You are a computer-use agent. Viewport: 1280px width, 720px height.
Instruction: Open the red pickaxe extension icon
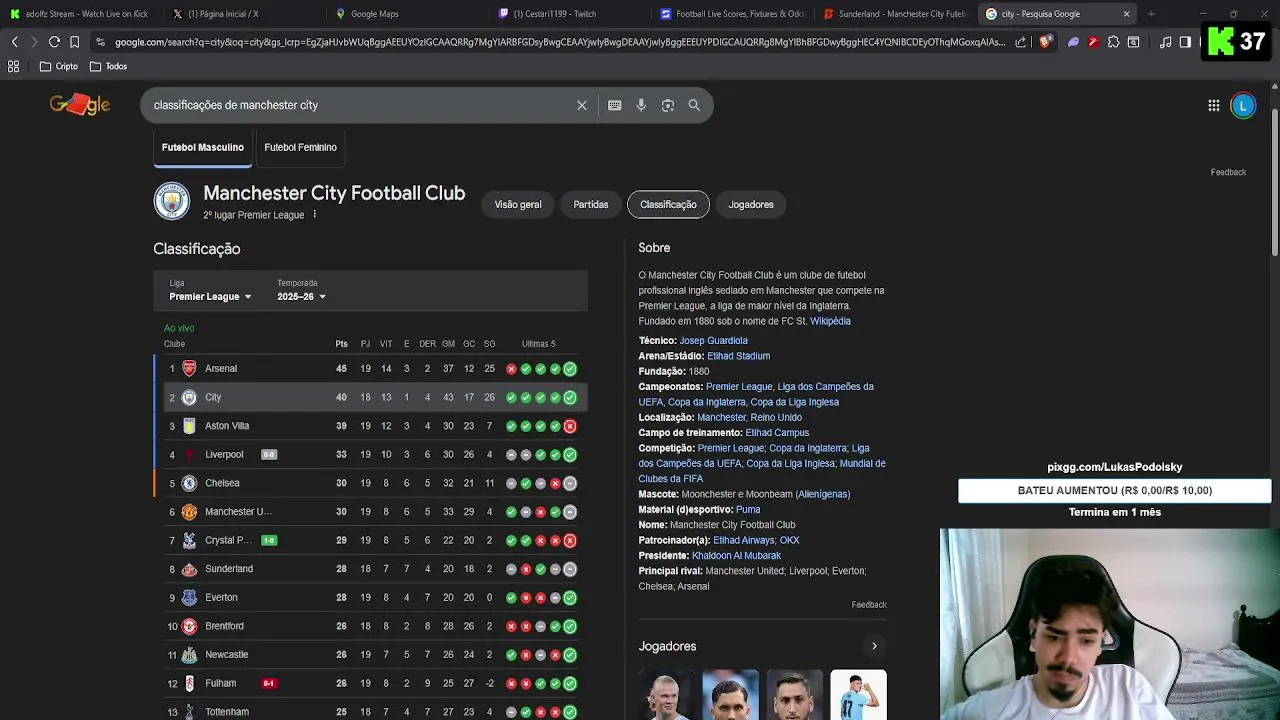[x=1093, y=42]
